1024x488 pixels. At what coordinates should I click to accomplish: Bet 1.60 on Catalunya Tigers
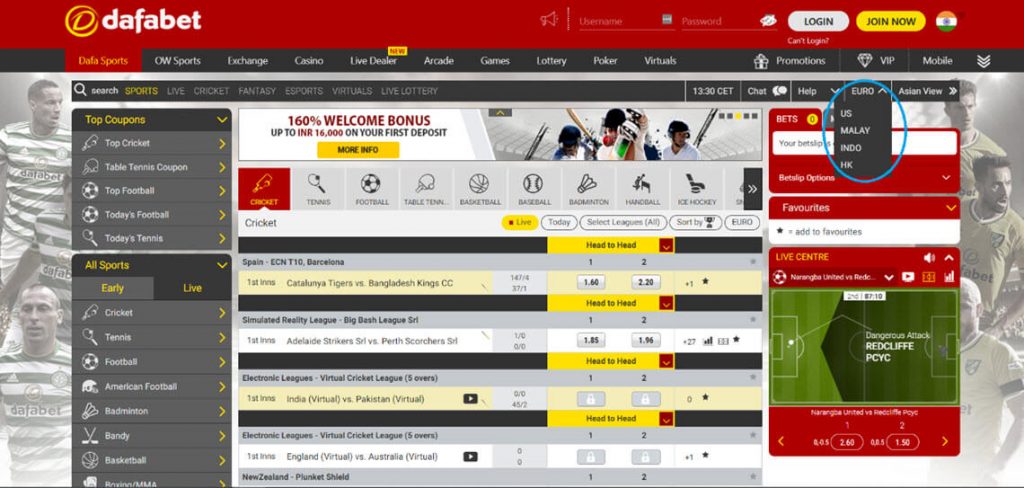(590, 283)
